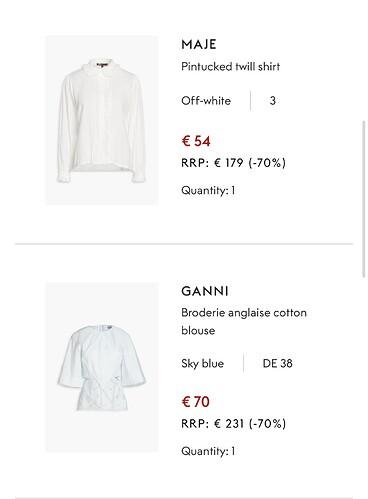The image size is (368, 499).
Task: Select the Off-white color label
Action: coord(206,101)
